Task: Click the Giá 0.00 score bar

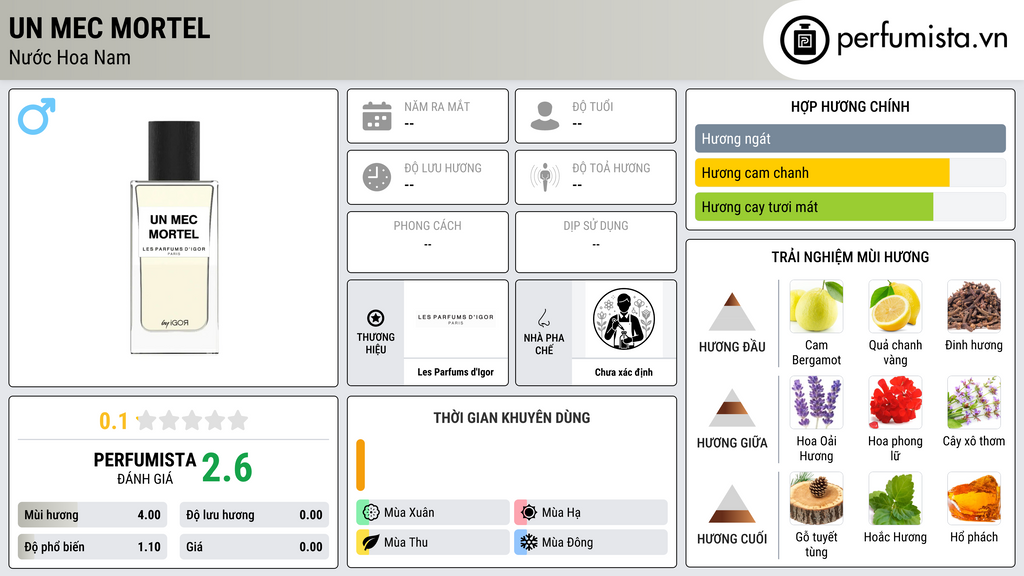Action: pyautogui.click(x=254, y=547)
